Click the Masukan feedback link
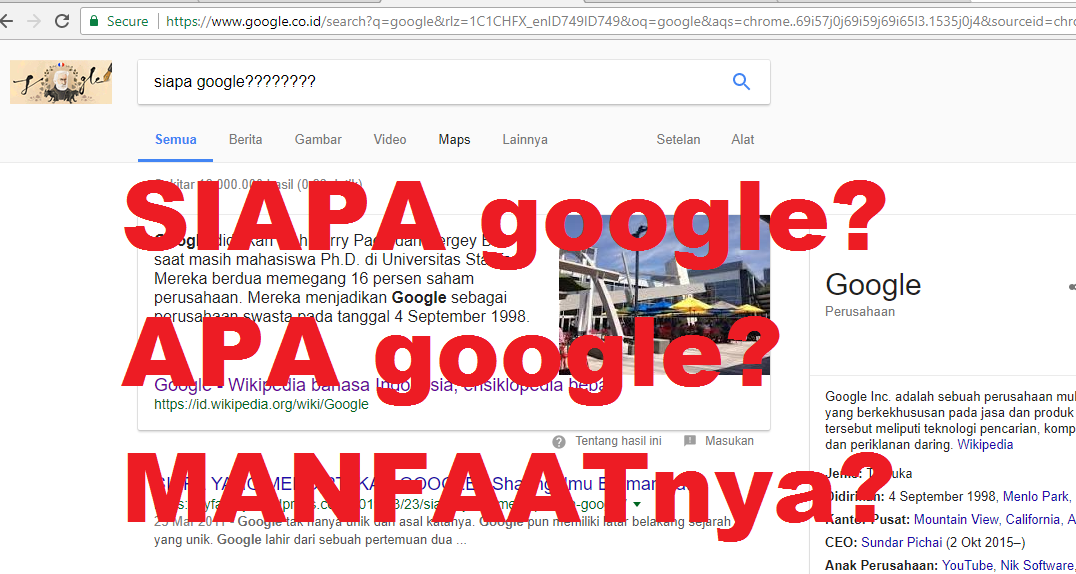The width and height of the screenshot is (1076, 574). coord(729,441)
